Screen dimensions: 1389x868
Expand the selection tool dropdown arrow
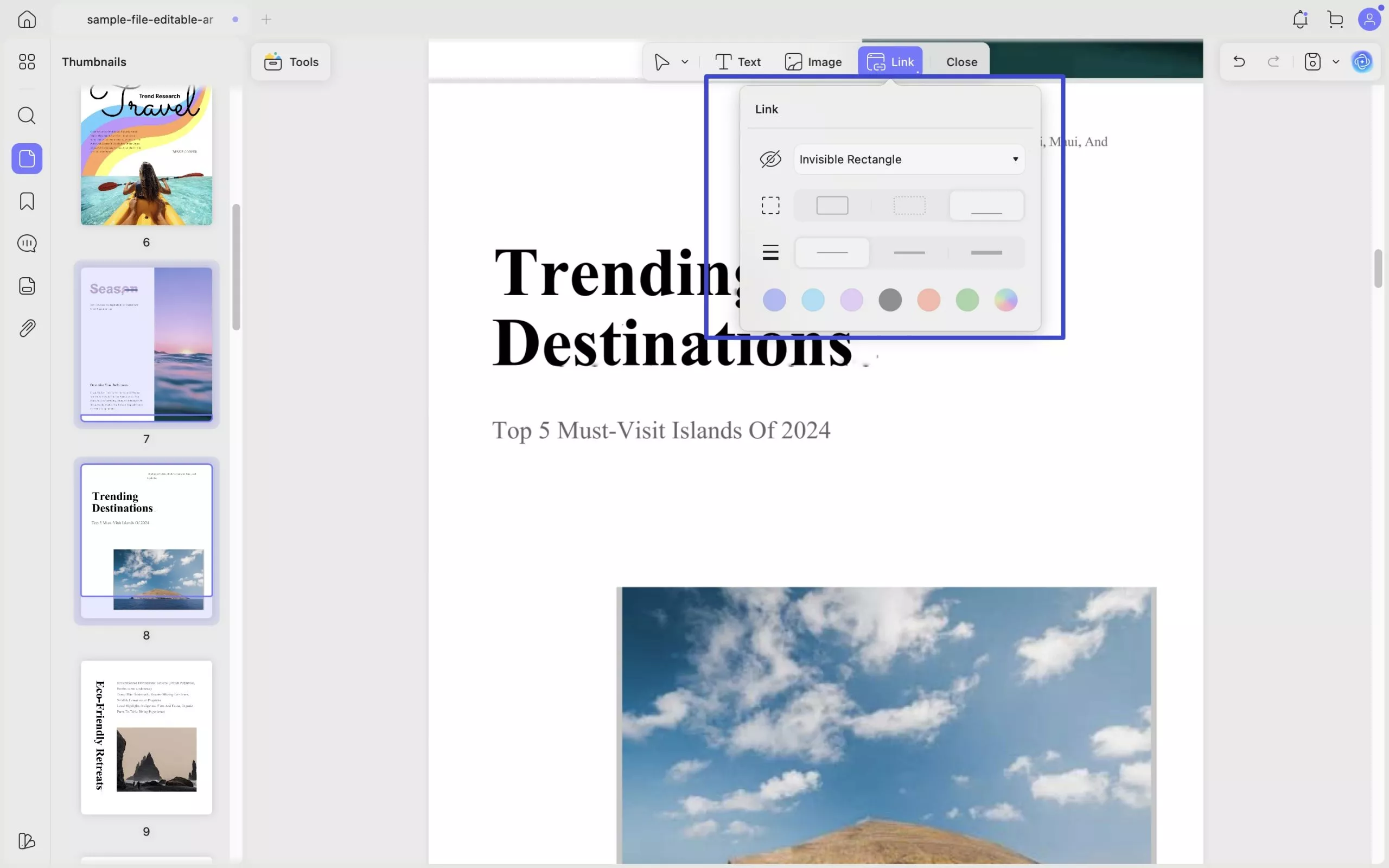point(685,61)
